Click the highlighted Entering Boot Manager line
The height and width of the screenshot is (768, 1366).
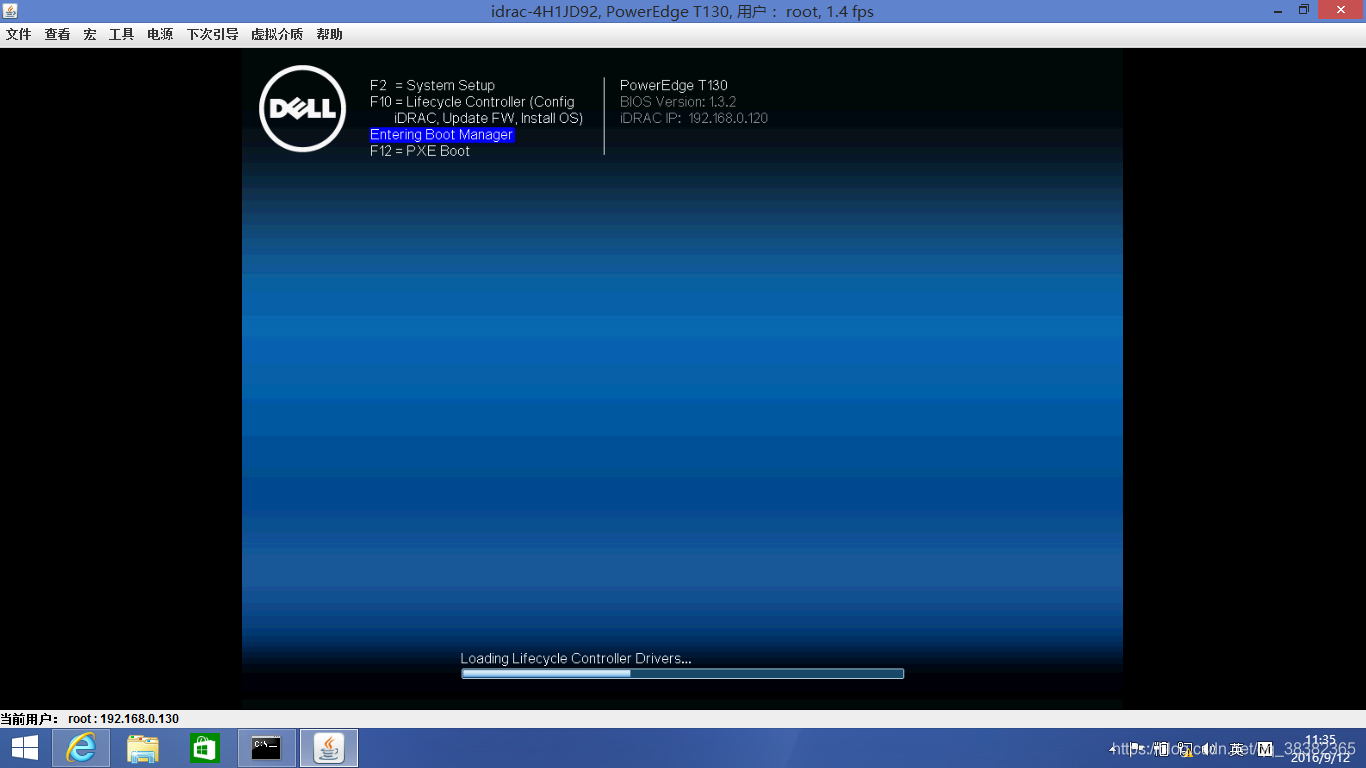tap(442, 135)
